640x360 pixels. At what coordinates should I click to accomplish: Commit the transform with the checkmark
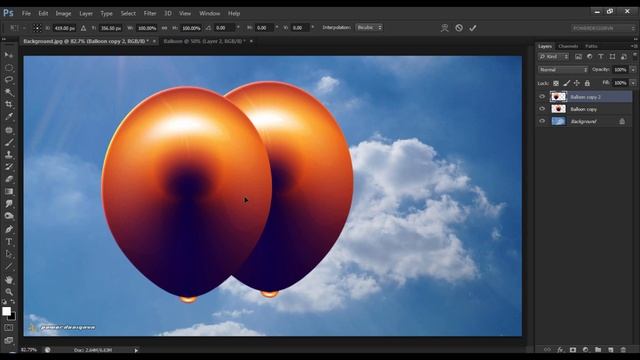pos(473,28)
